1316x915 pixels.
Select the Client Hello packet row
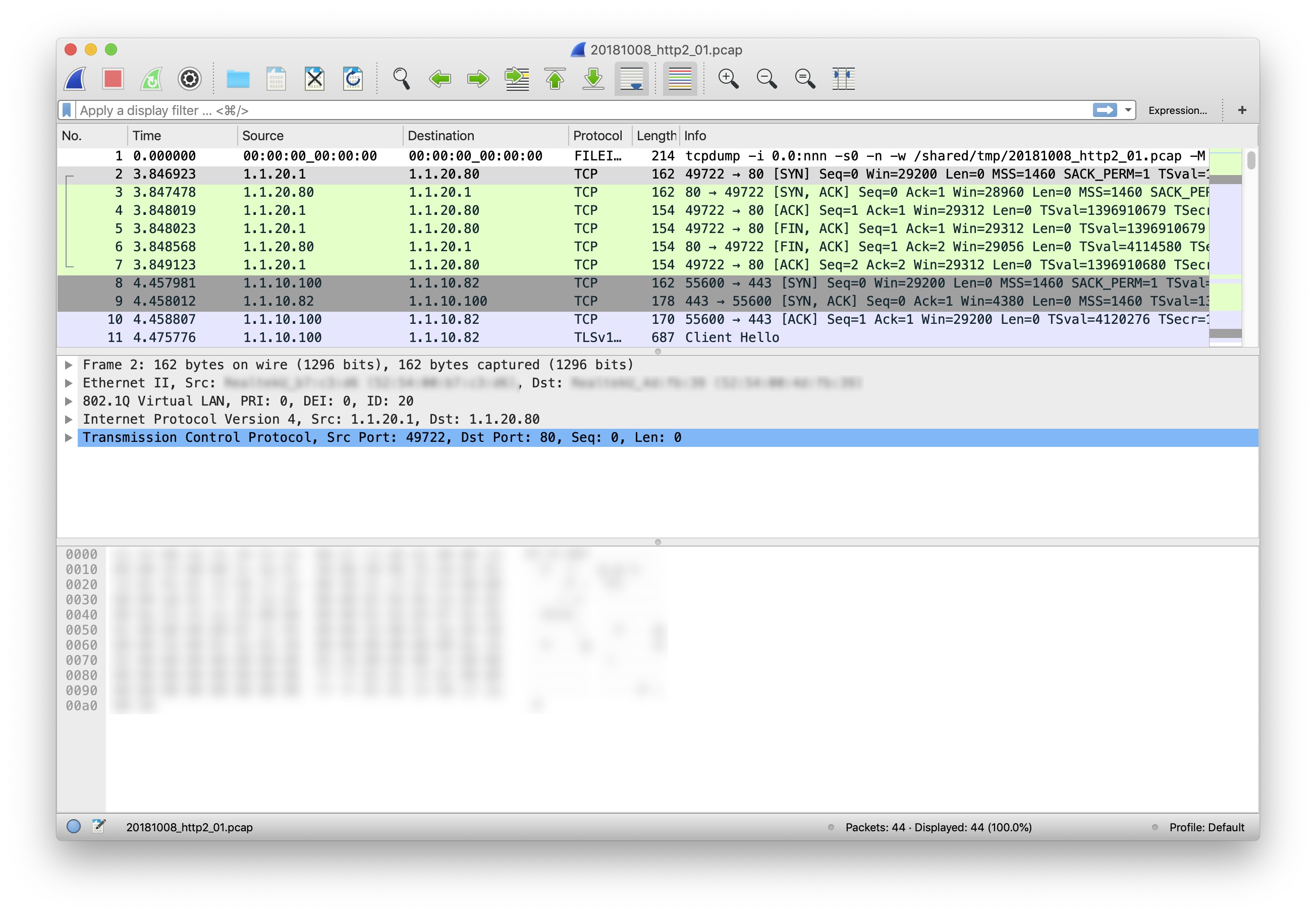[x=401, y=337]
